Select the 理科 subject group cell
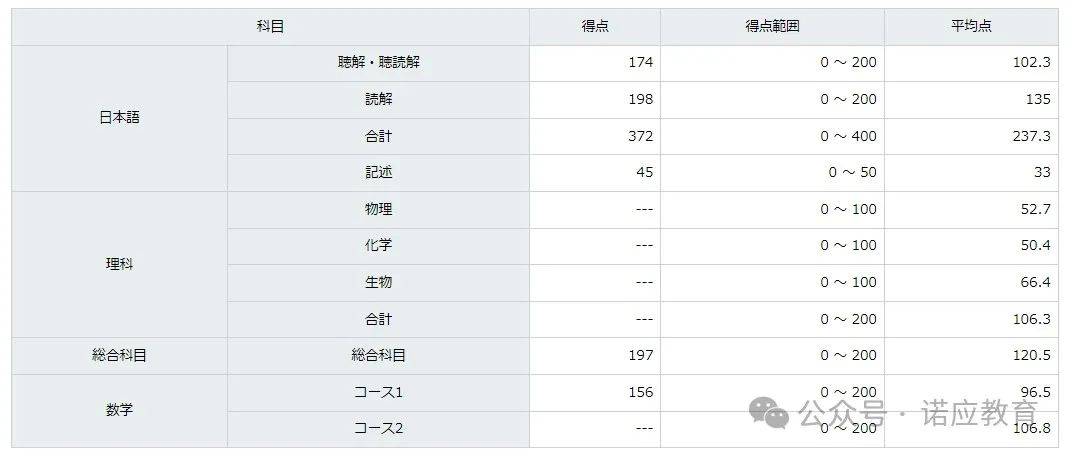This screenshot has width=1072, height=456. point(120,265)
